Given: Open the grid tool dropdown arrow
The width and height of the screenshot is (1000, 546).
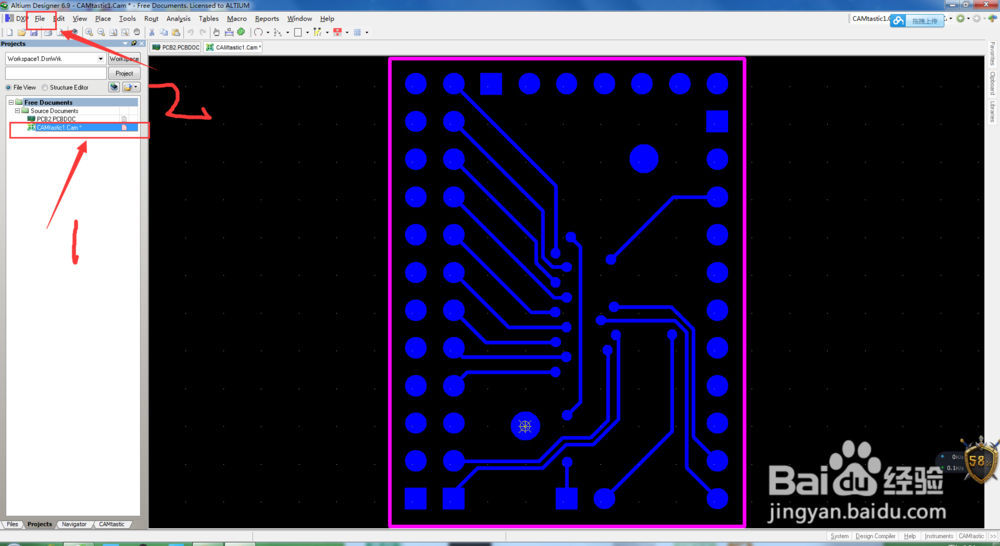Looking at the screenshot, I should coord(367,32).
